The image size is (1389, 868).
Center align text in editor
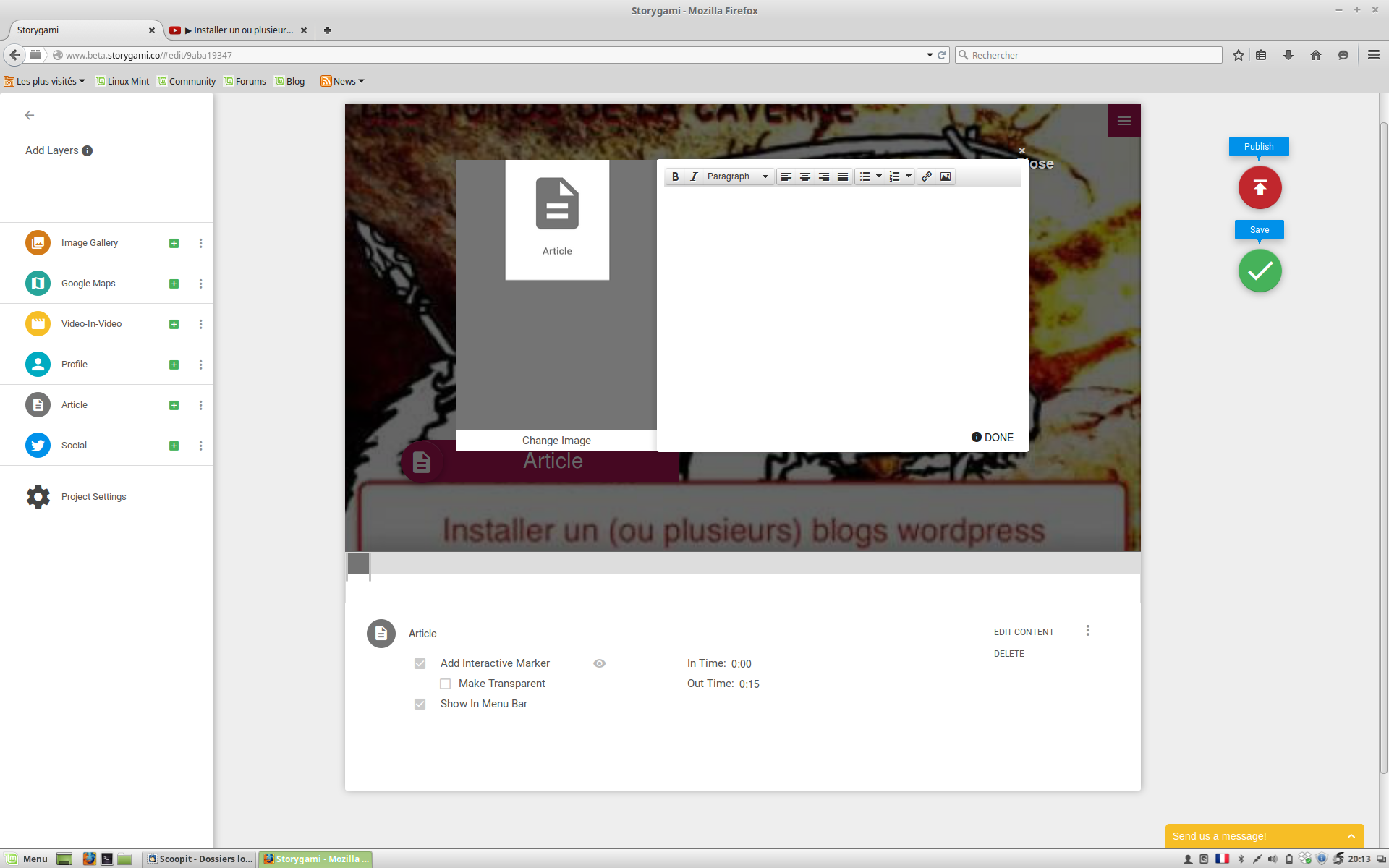coord(805,176)
